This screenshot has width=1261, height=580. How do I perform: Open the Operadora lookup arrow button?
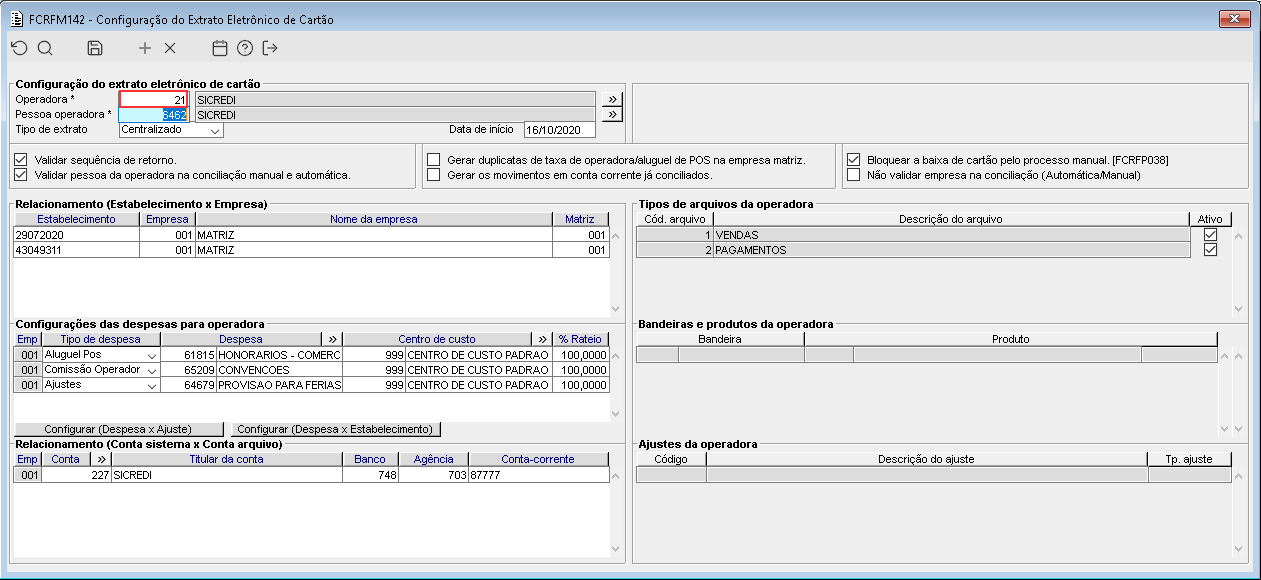pyautogui.click(x=612, y=100)
